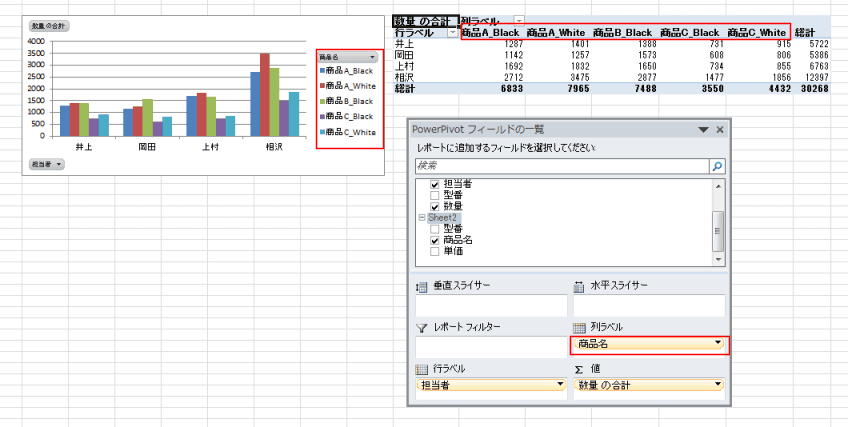The image size is (848, 427).
Task: Click the 水平スライサー icon
Action: [x=579, y=287]
